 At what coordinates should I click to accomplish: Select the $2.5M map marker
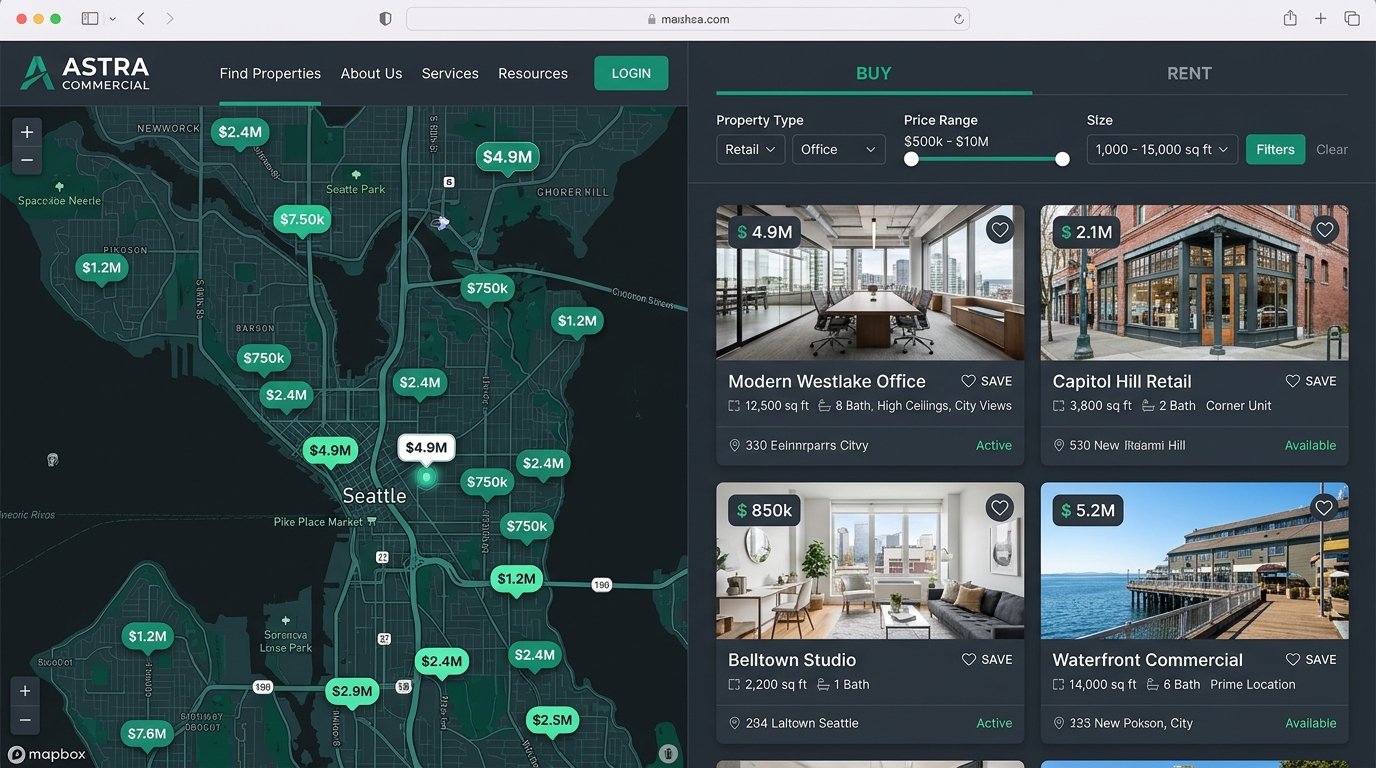552,721
